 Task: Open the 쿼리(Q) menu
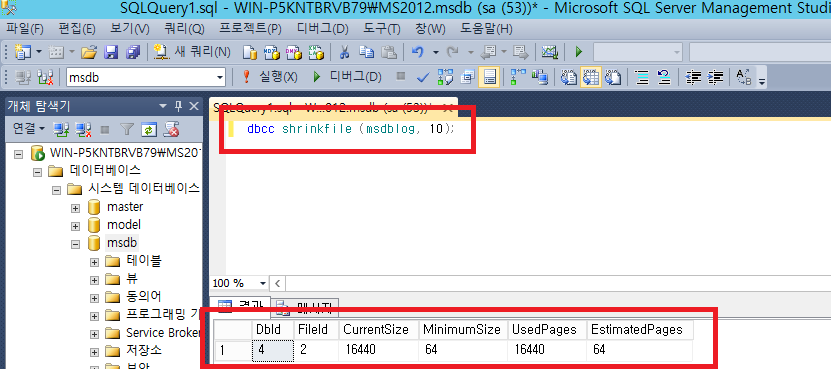pyautogui.click(x=184, y=28)
